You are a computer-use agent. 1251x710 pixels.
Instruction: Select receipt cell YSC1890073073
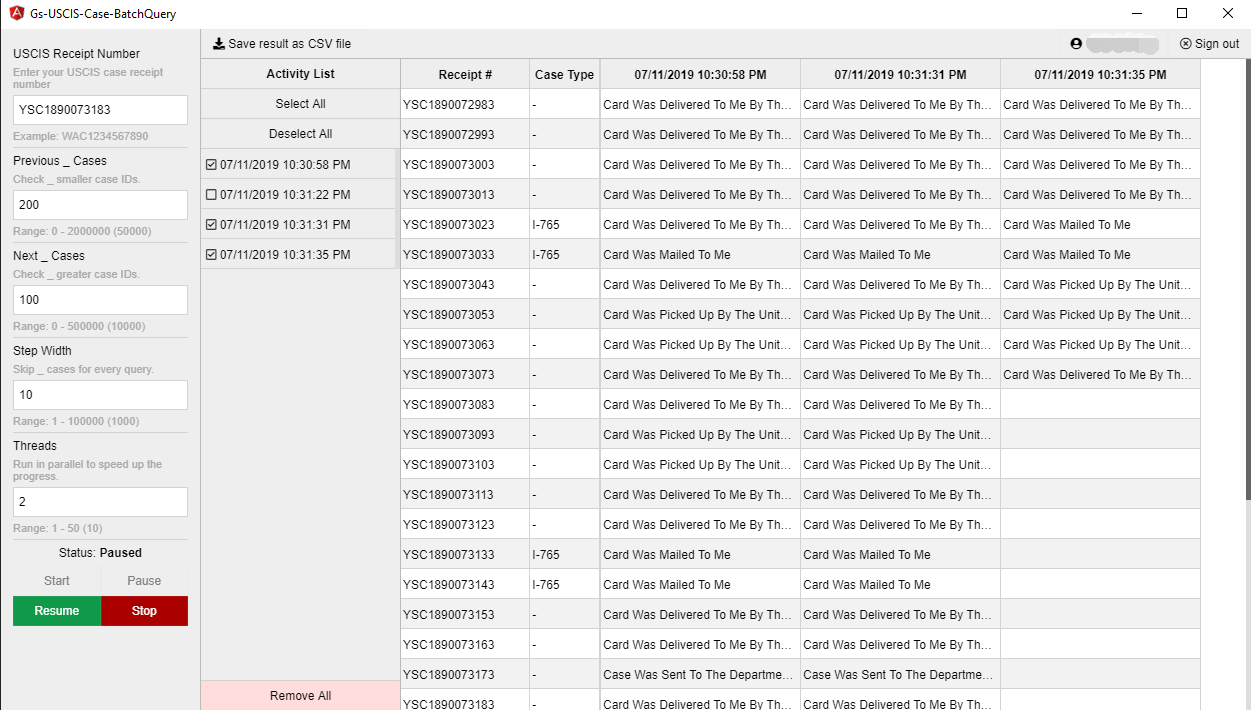tap(465, 375)
